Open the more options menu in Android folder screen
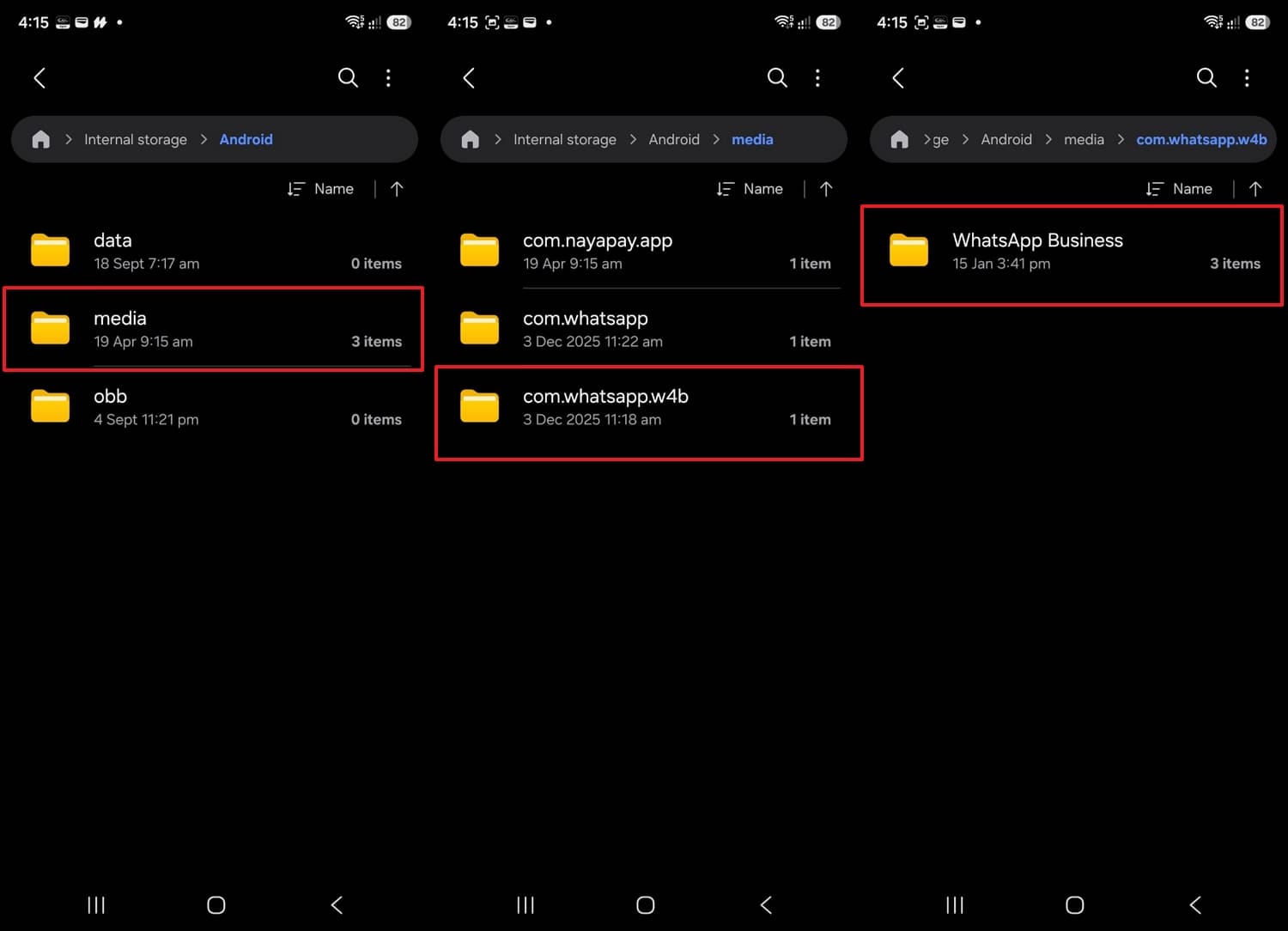1288x931 pixels. tap(388, 78)
